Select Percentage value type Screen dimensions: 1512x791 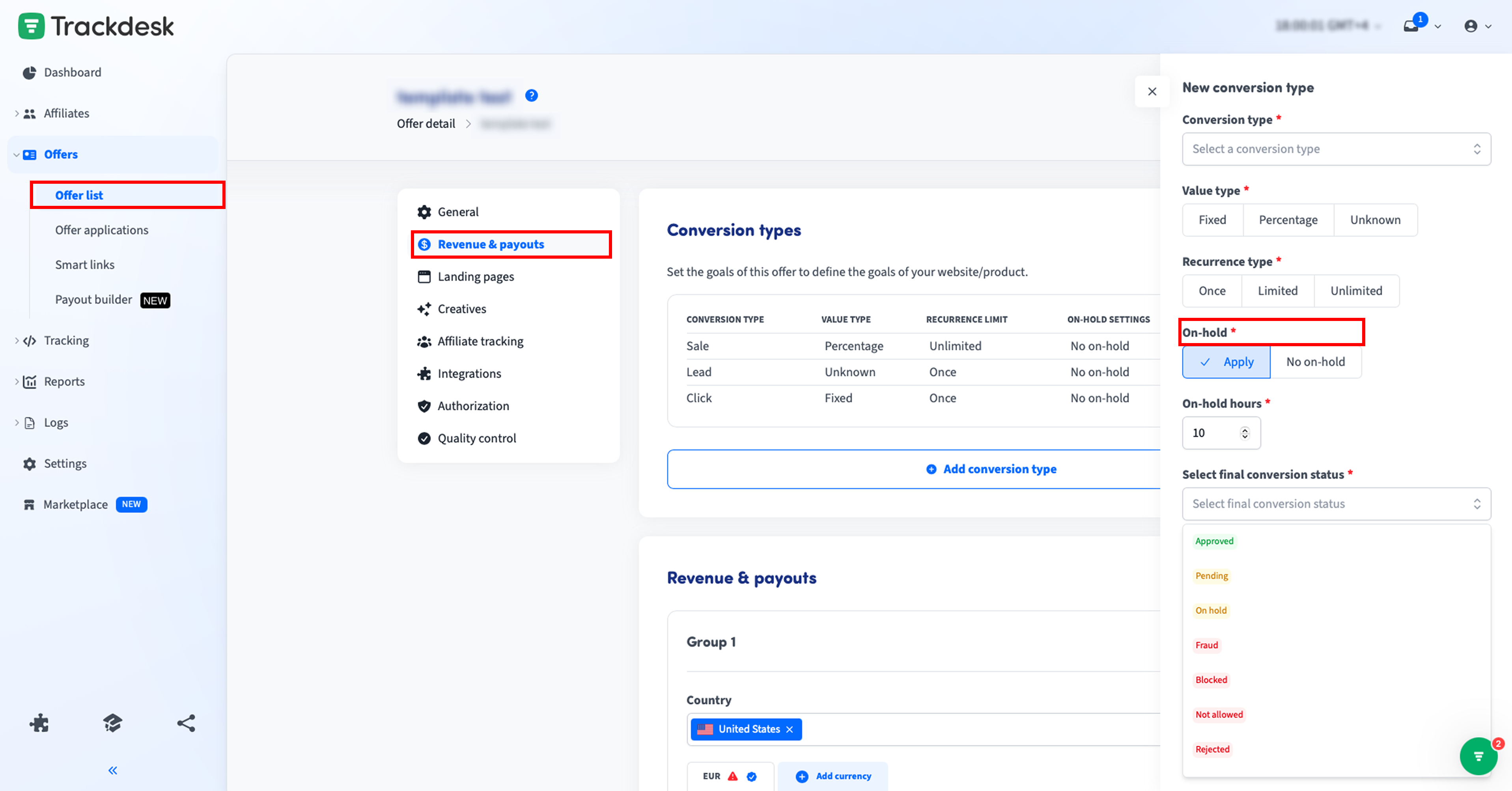[1288, 220]
